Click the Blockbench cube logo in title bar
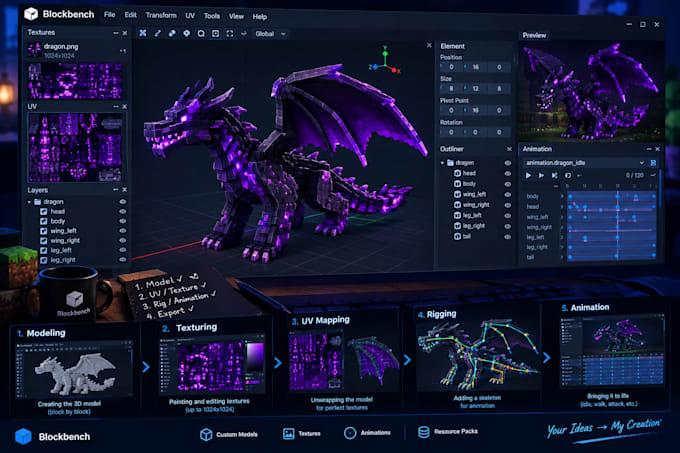Screen dimensions: 680x453 (x=31, y=14)
